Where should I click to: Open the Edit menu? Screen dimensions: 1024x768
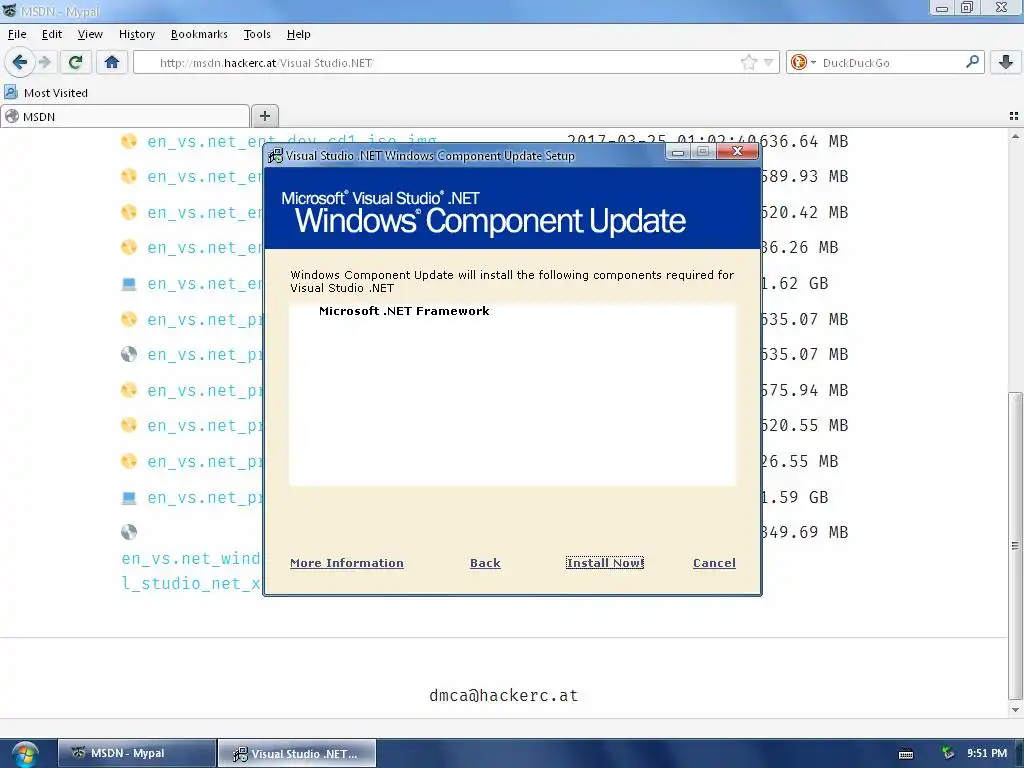point(52,34)
